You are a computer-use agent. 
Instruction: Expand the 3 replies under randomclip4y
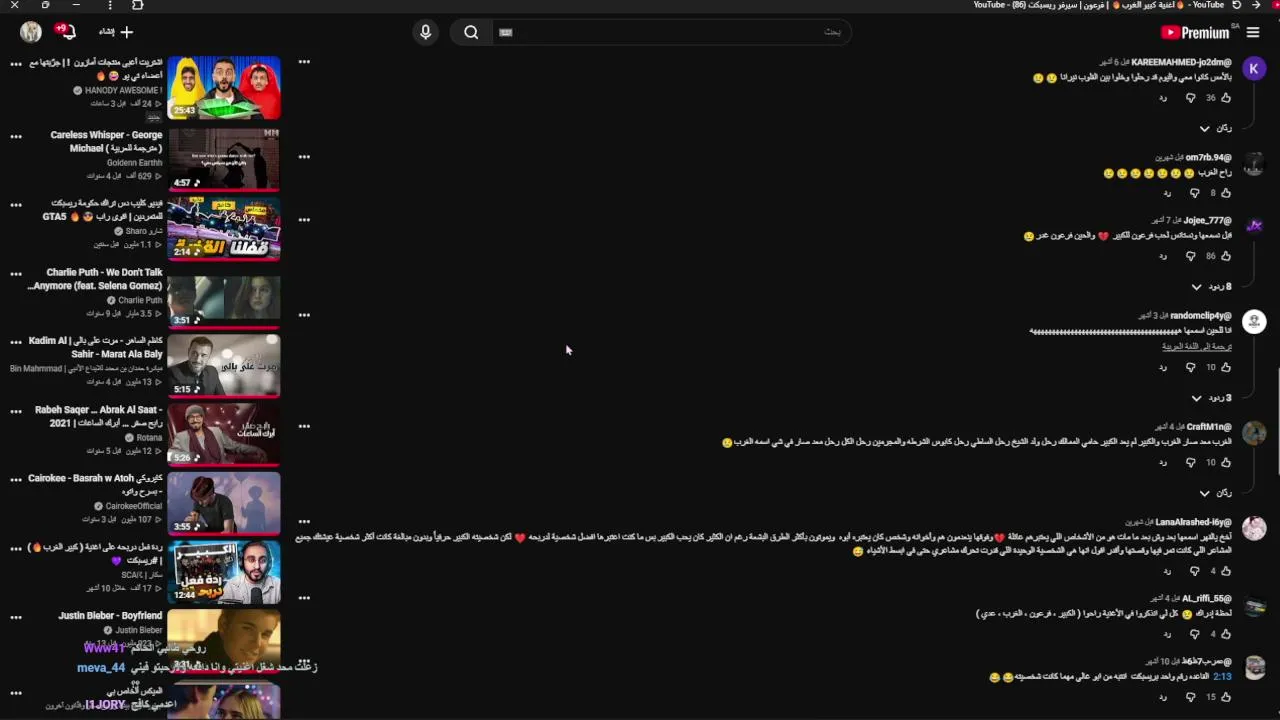pos(1211,398)
